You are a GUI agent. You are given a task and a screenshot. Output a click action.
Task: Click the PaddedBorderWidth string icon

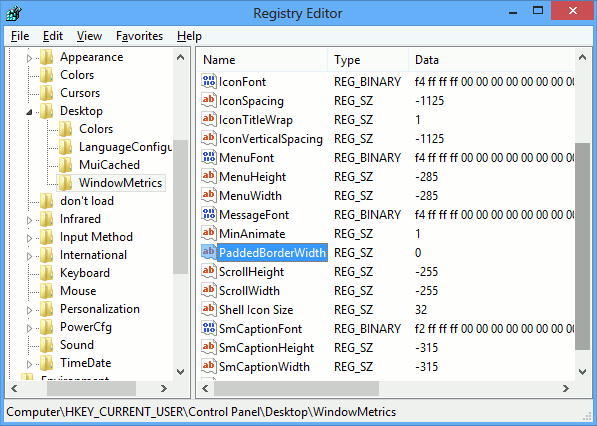[x=209, y=252]
